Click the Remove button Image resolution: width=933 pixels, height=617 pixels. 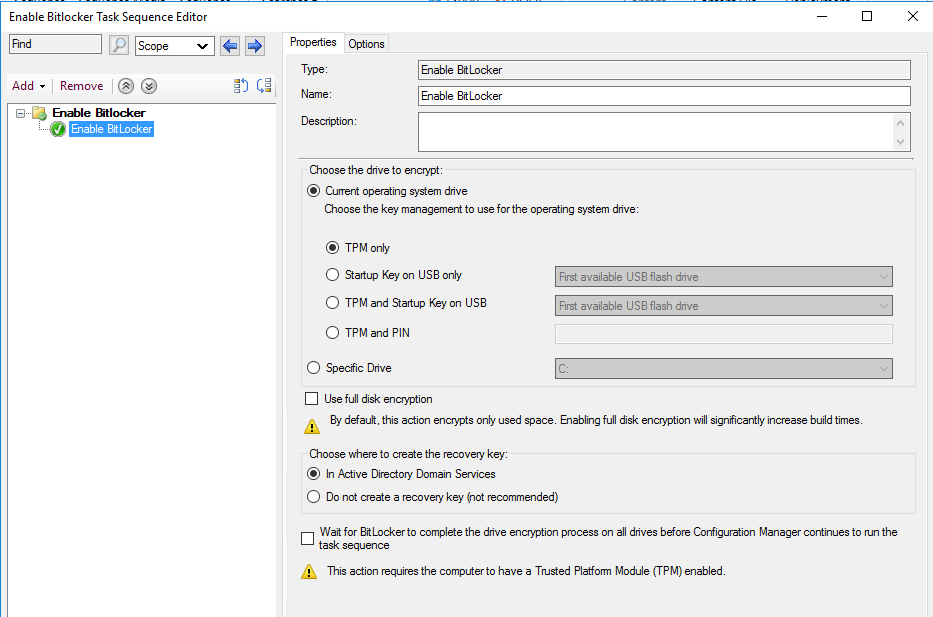[81, 86]
